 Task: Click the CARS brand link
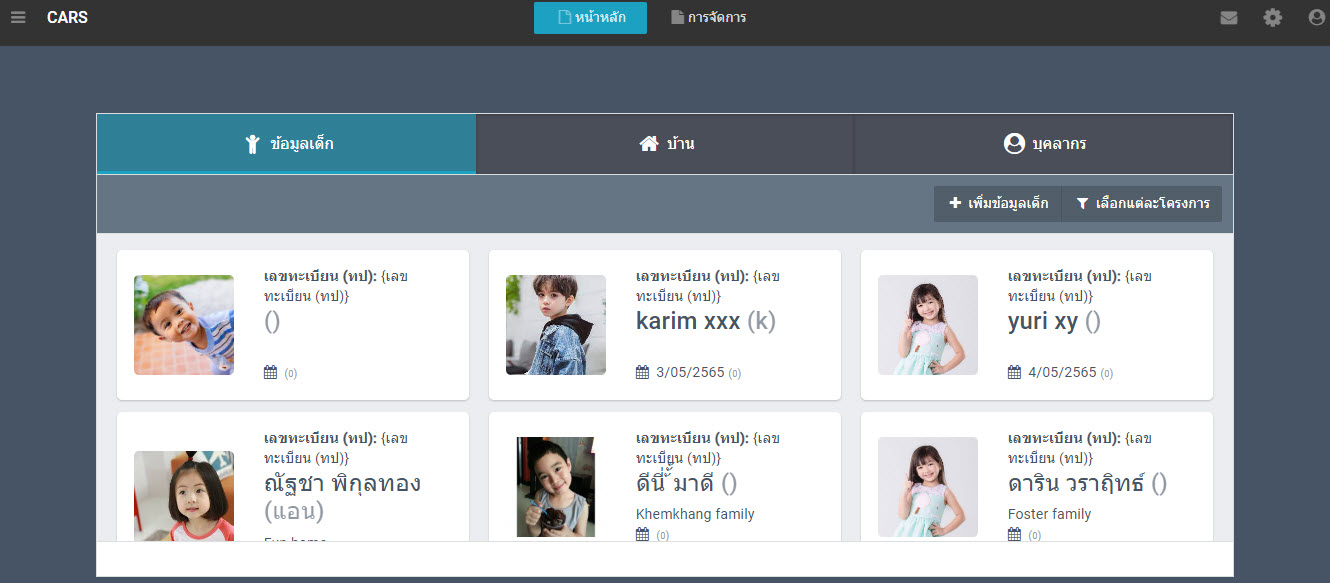point(67,17)
